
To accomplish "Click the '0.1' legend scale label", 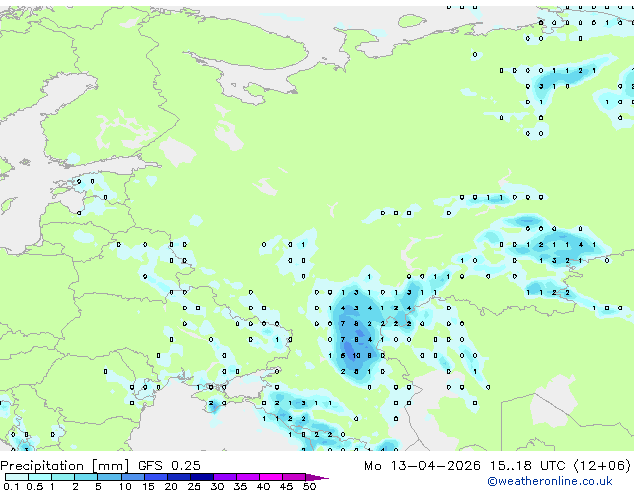I will [x=11, y=486].
